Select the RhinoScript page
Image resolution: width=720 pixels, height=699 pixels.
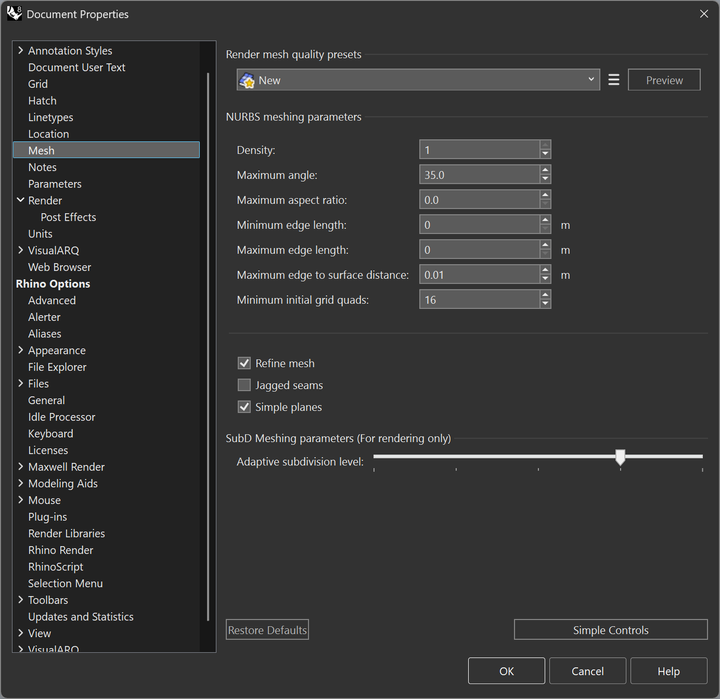pos(56,567)
